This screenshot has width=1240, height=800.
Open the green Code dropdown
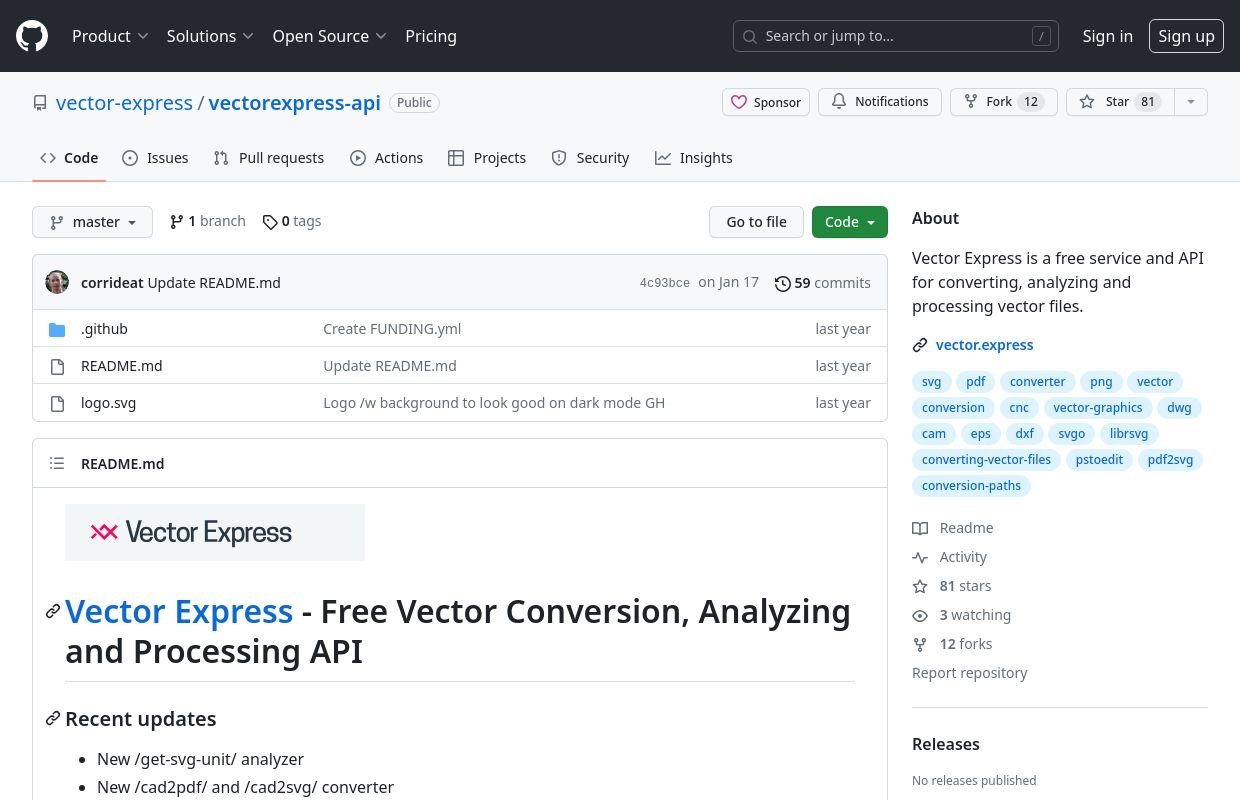coord(850,222)
